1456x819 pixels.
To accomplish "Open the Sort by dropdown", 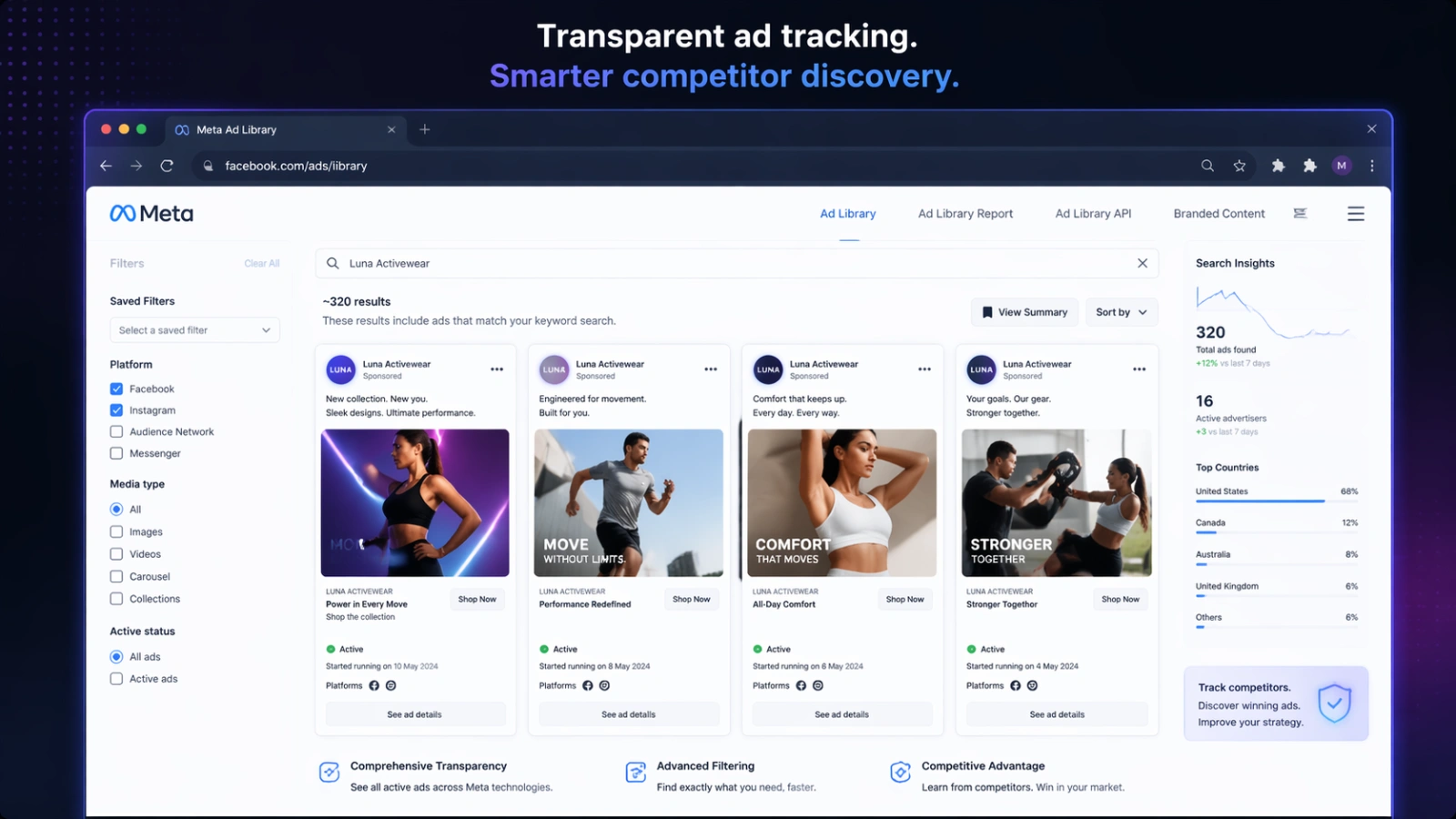I will (x=1121, y=312).
